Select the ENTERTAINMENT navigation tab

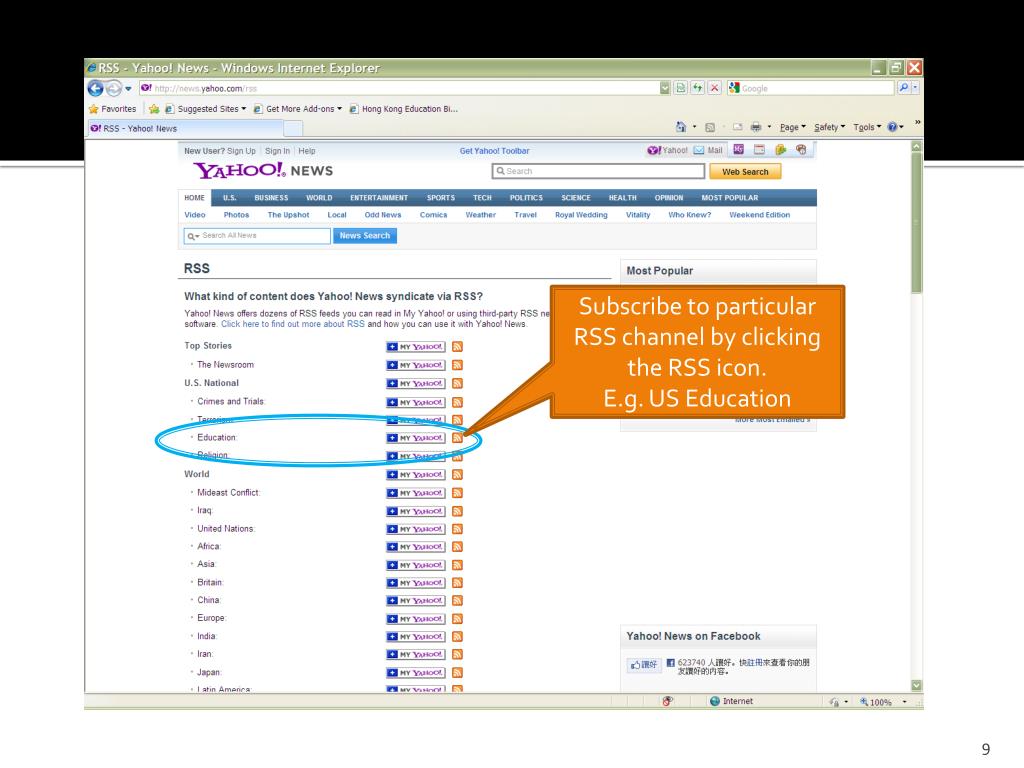point(379,198)
